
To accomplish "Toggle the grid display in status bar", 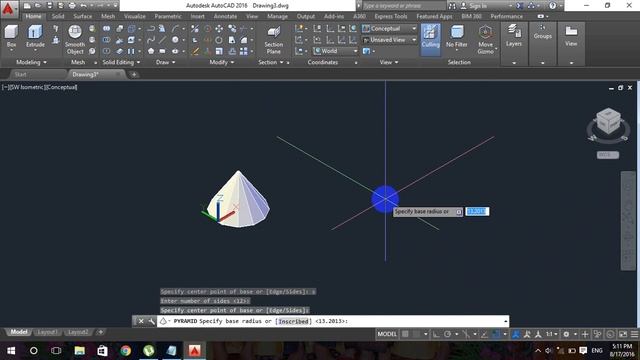I will (405, 334).
